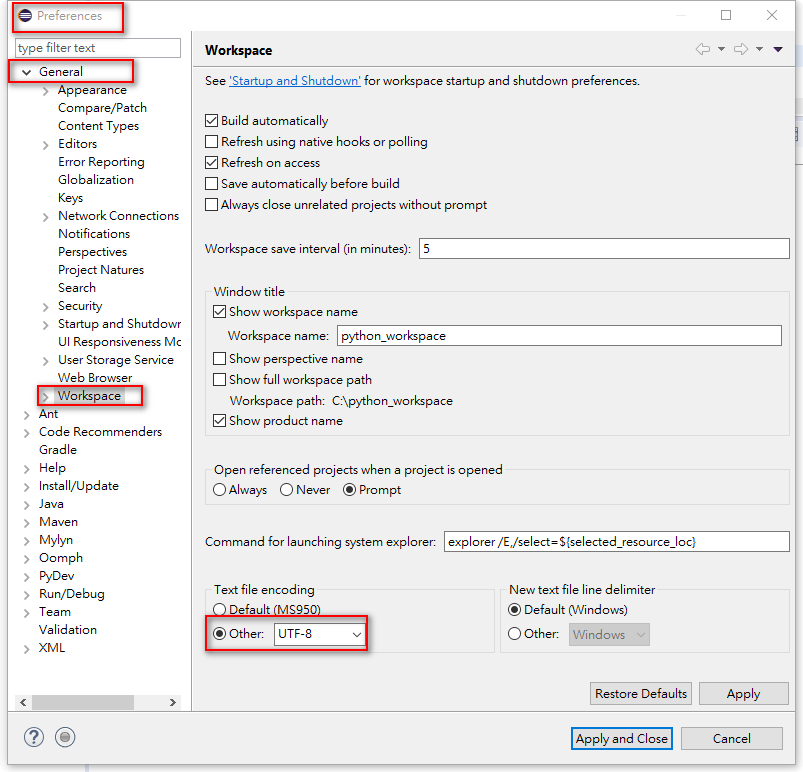
Task: Click the Restore Defaults button
Action: [x=641, y=694]
